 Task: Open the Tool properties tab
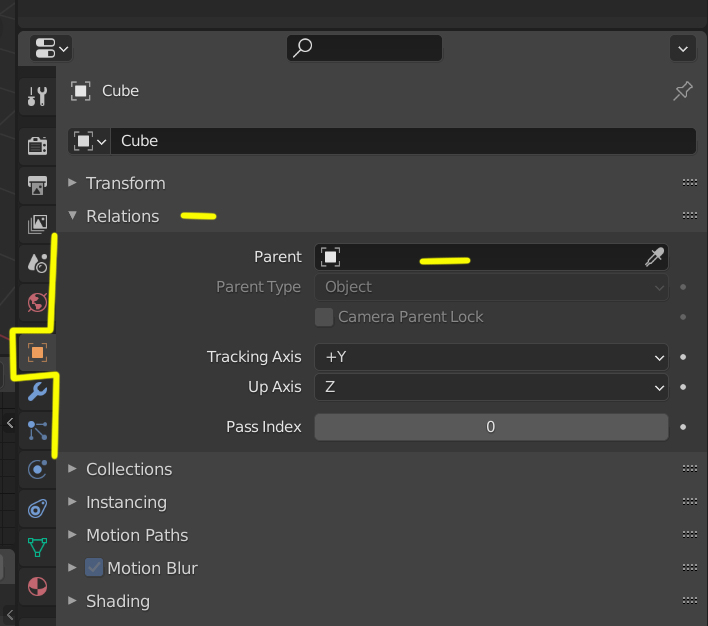point(37,97)
